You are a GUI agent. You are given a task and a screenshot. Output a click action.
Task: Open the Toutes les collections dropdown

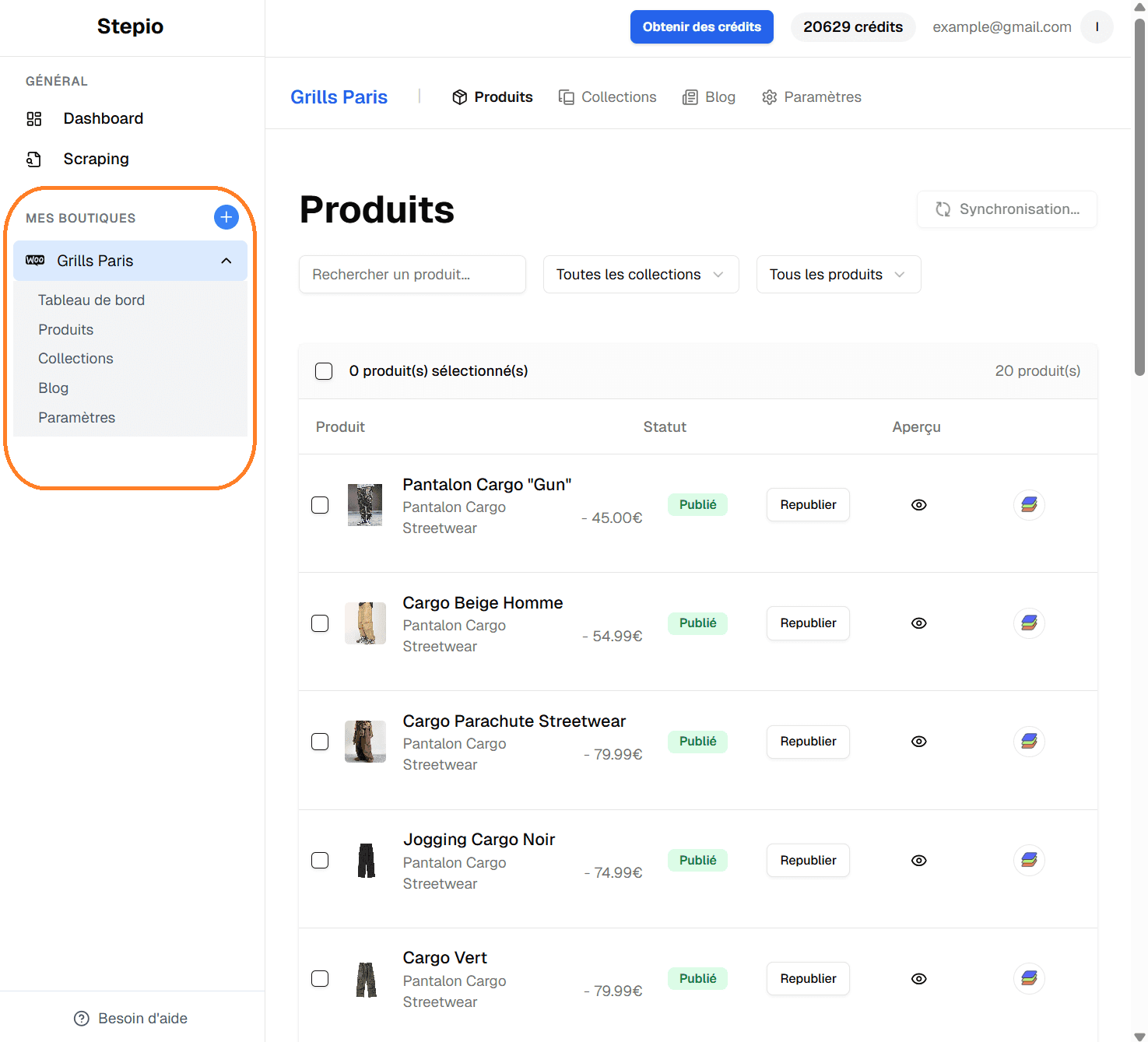coord(640,274)
